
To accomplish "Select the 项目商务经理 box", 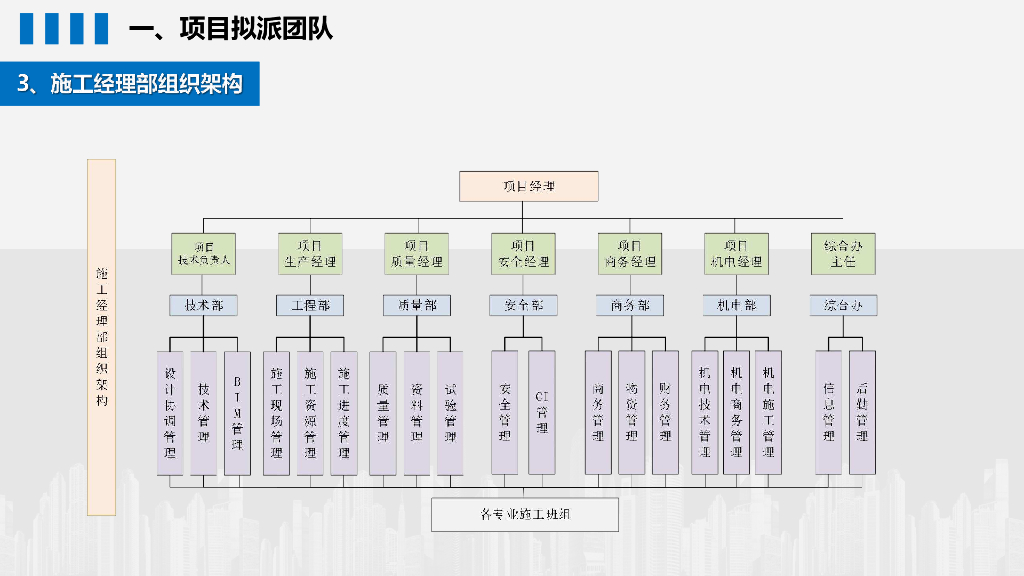I will 630,254.
